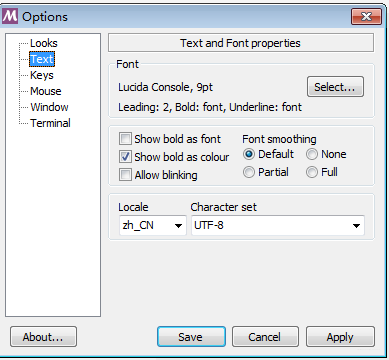Screen dimensions: 389x360
Task: Click the Select... font button
Action: 335,87
